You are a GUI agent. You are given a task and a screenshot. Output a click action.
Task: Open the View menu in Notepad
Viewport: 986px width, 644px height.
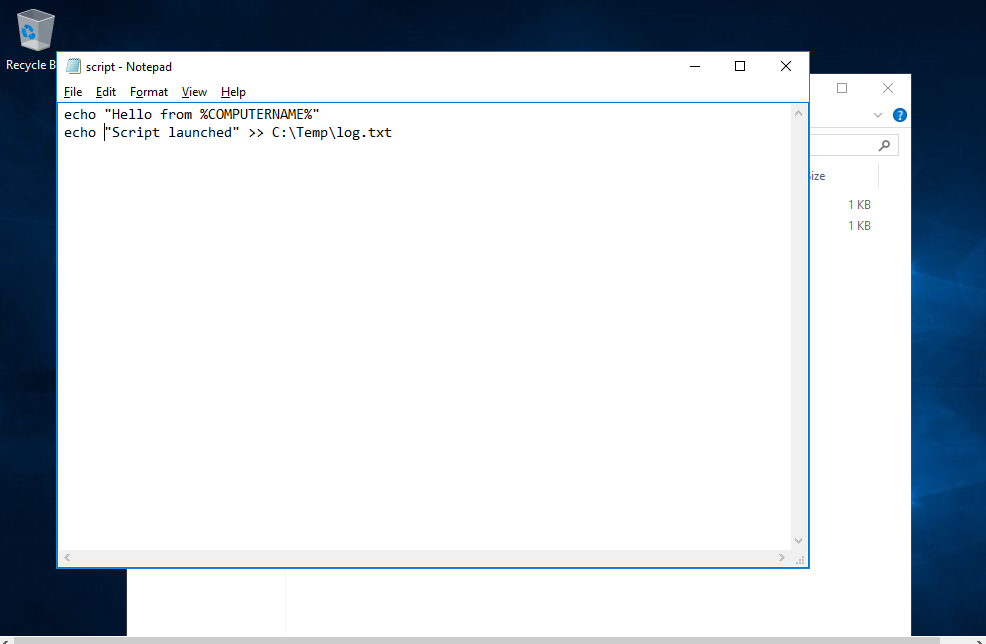[194, 92]
